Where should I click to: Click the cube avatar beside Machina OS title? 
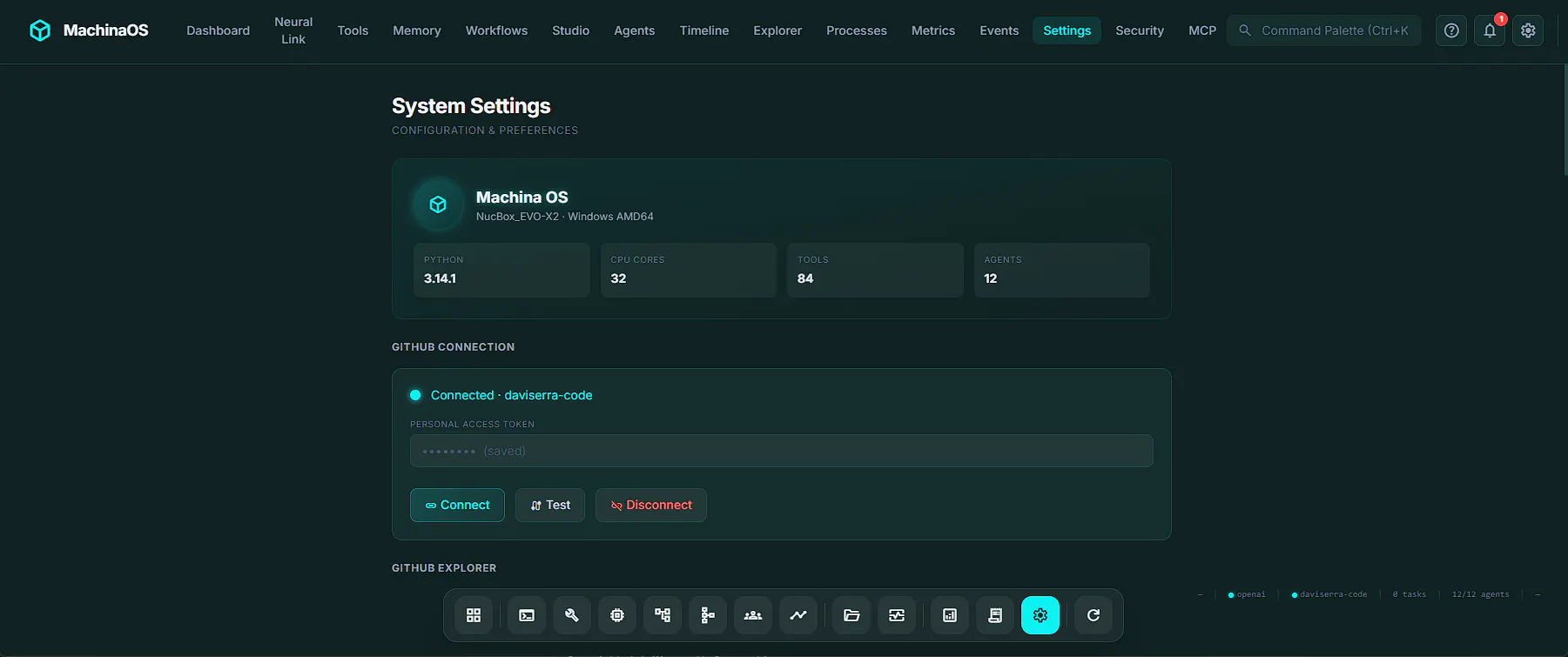pos(438,204)
